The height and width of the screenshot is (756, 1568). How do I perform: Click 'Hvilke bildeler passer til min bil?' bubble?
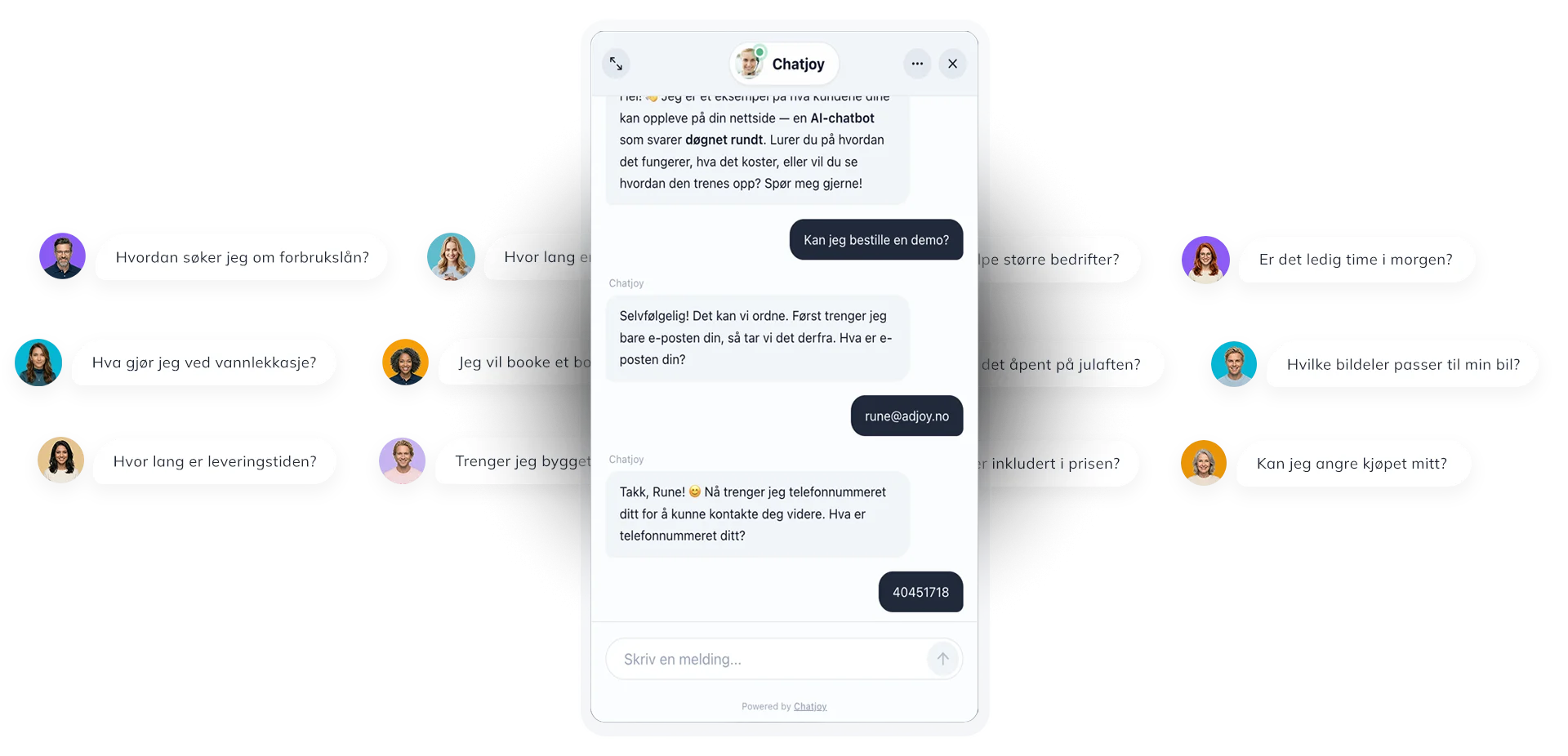click(1403, 365)
